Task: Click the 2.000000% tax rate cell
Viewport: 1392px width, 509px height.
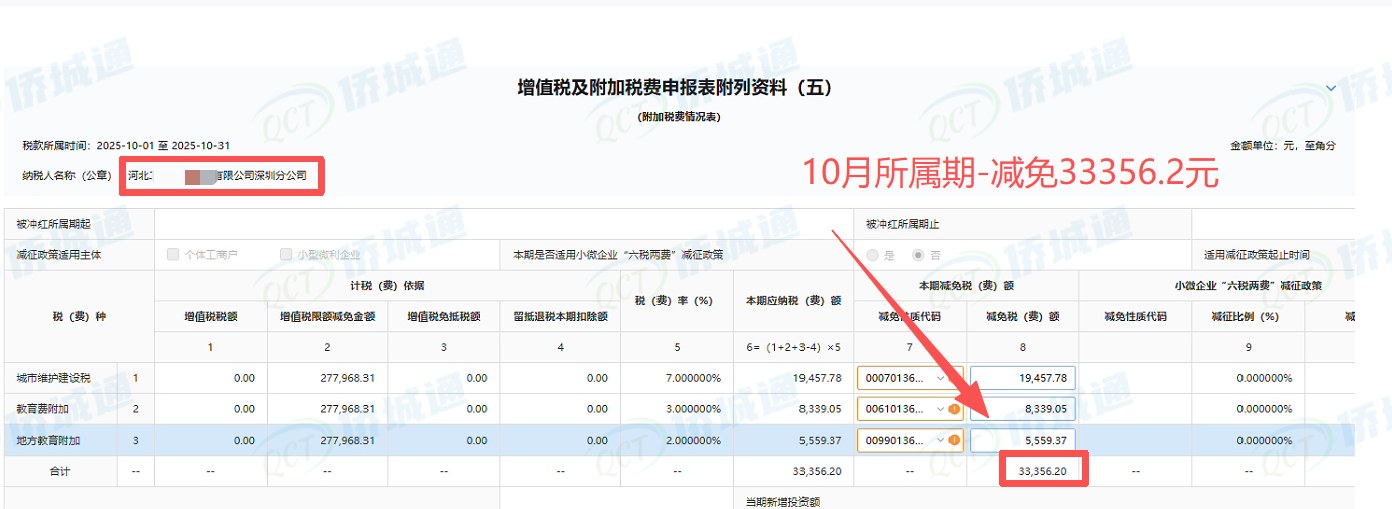Action: point(691,440)
